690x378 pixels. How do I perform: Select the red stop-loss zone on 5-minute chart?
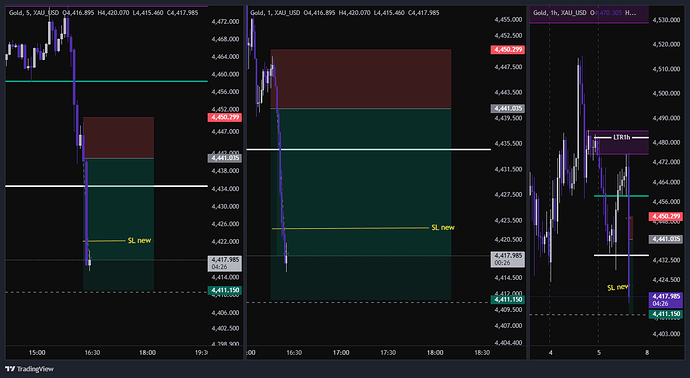[118, 138]
